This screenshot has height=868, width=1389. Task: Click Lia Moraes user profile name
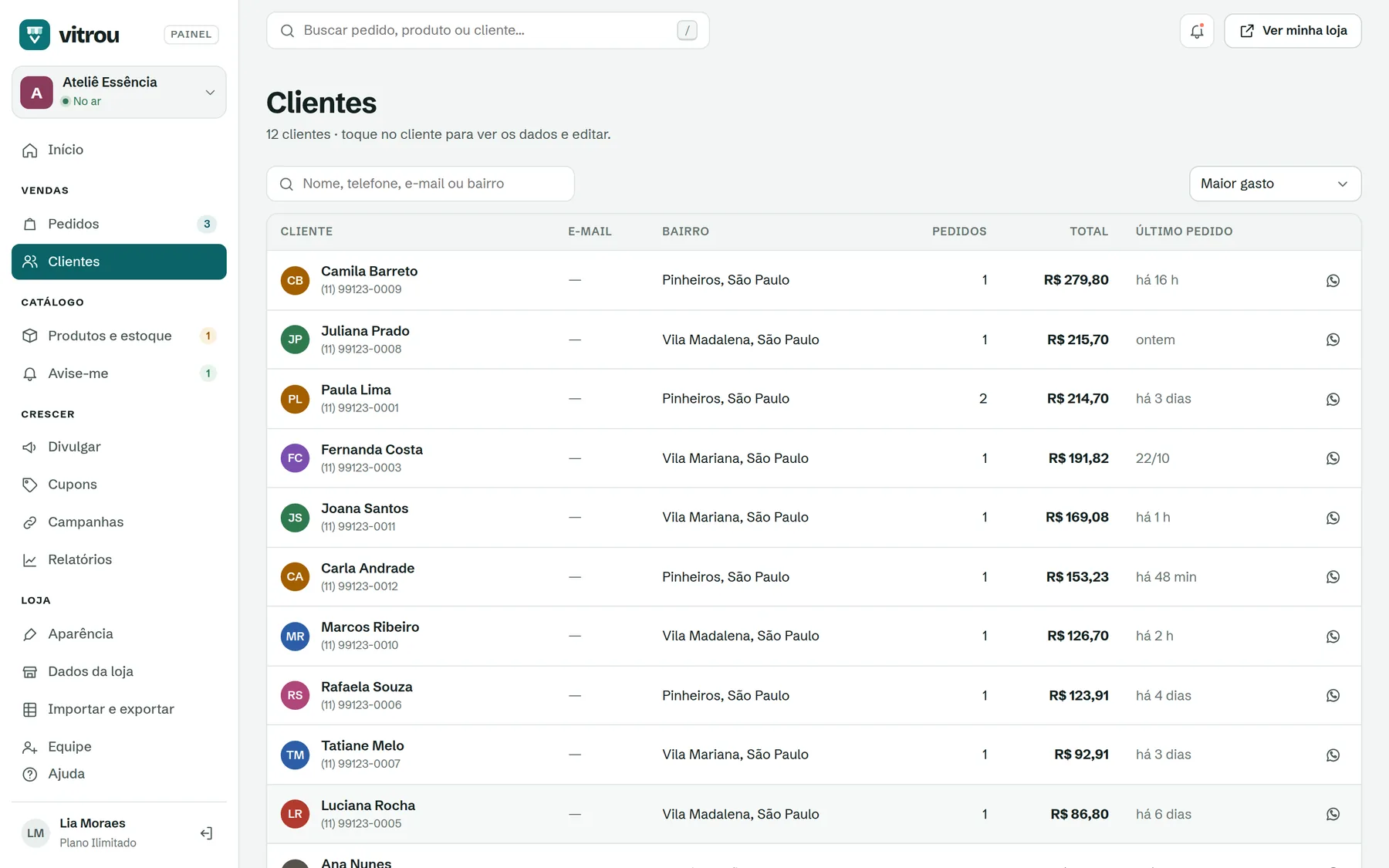[x=93, y=823]
